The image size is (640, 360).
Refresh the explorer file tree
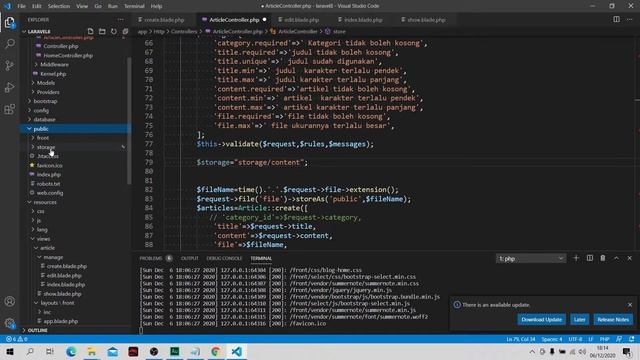coord(113,31)
